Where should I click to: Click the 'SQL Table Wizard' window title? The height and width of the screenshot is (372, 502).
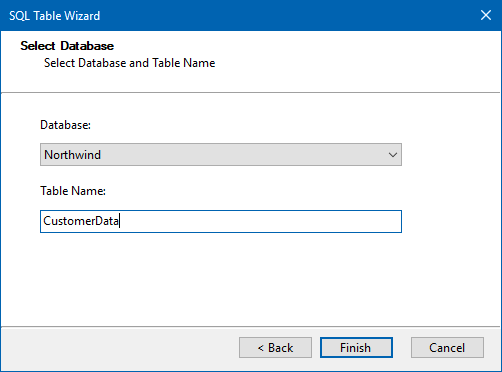[55, 16]
